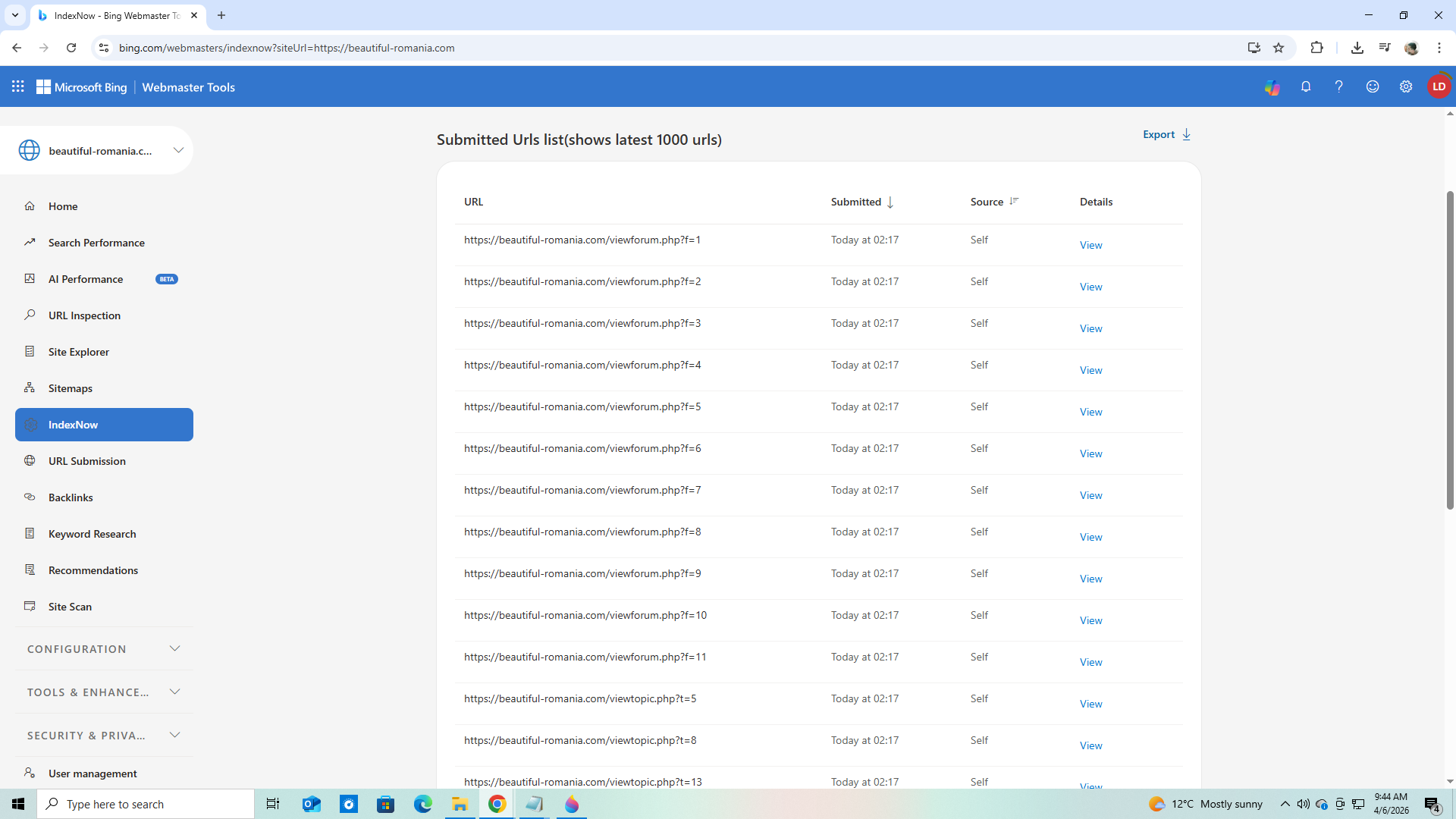Click the Export download arrow icon

pyautogui.click(x=1187, y=135)
